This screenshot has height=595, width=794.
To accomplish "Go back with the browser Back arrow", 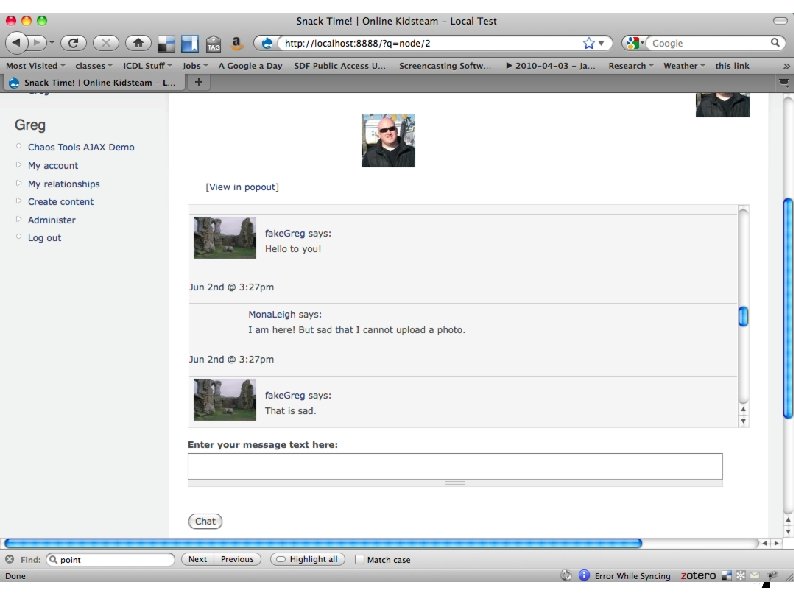I will 17,43.
